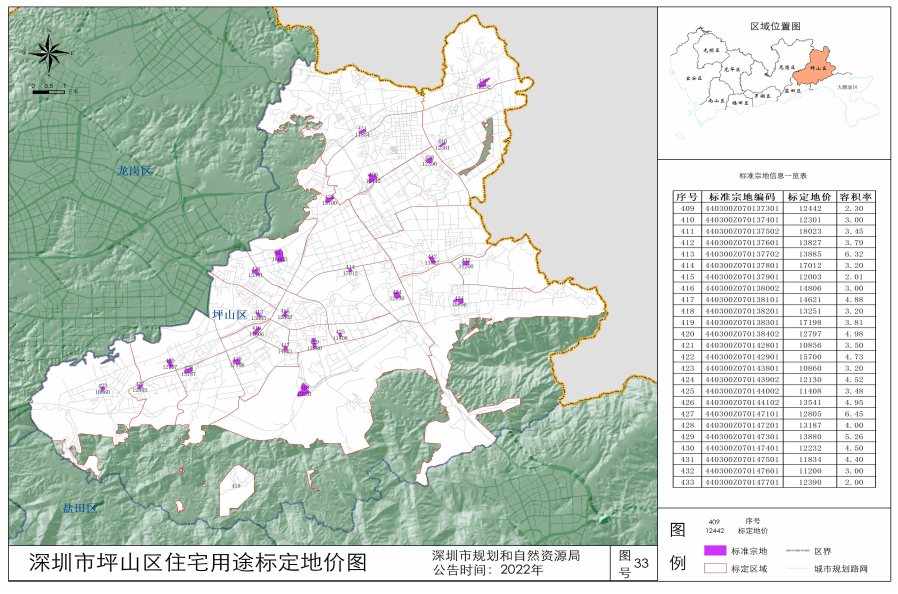Click the compass rose north arrow
The width and height of the screenshot is (898, 594).
coord(50,51)
